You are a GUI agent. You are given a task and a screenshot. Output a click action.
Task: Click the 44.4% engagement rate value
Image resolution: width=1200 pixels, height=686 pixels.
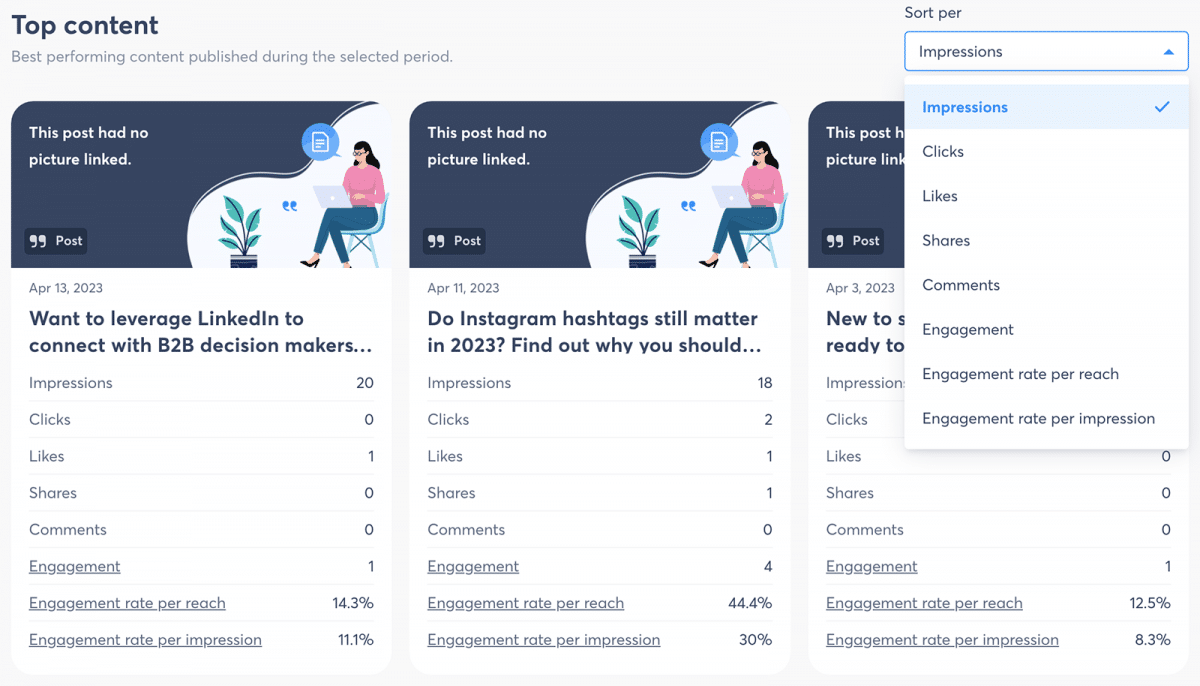[x=750, y=603]
